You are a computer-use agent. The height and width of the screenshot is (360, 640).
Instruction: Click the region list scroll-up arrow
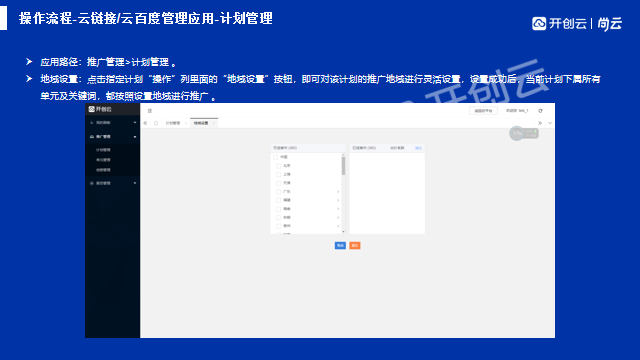[343, 155]
